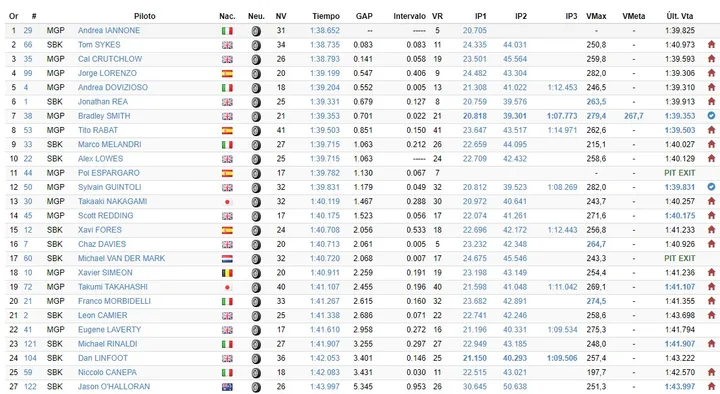Image resolution: width=720 pixels, height=394 pixels.
Task: Click the GAP column header
Action: coord(364,16)
